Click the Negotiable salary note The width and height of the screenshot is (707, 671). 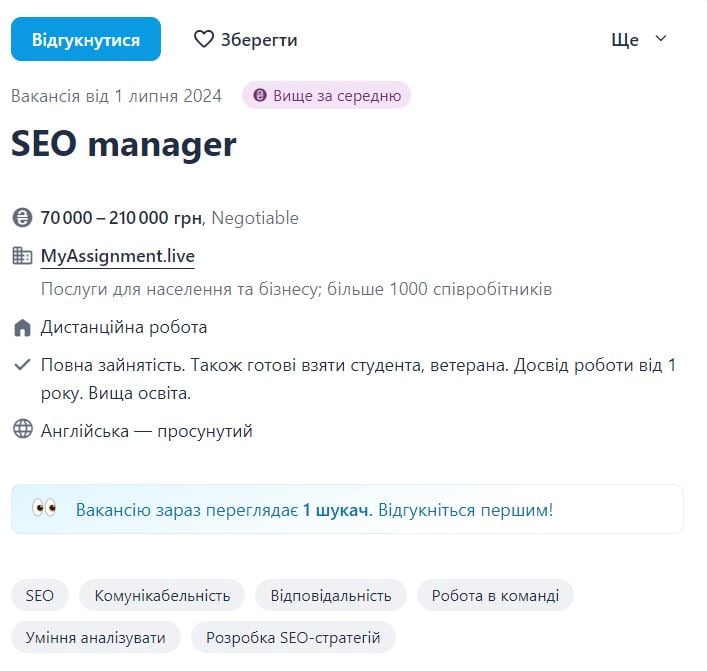(x=255, y=218)
